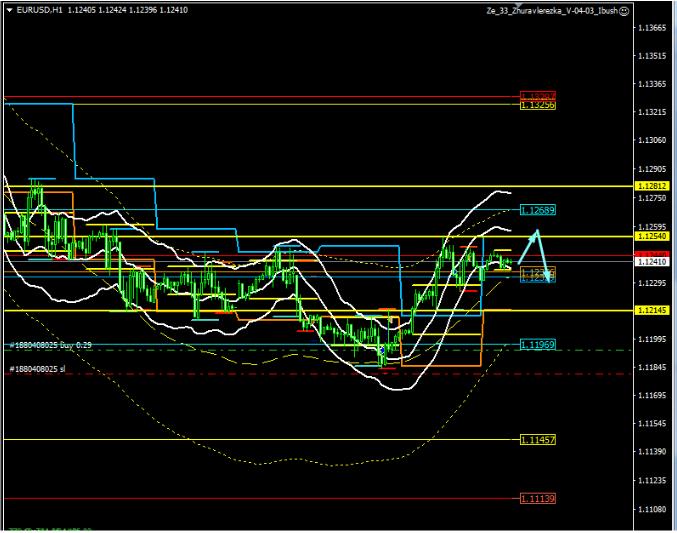
Task: Select the red 1.11139 level label
Action: pyautogui.click(x=538, y=498)
